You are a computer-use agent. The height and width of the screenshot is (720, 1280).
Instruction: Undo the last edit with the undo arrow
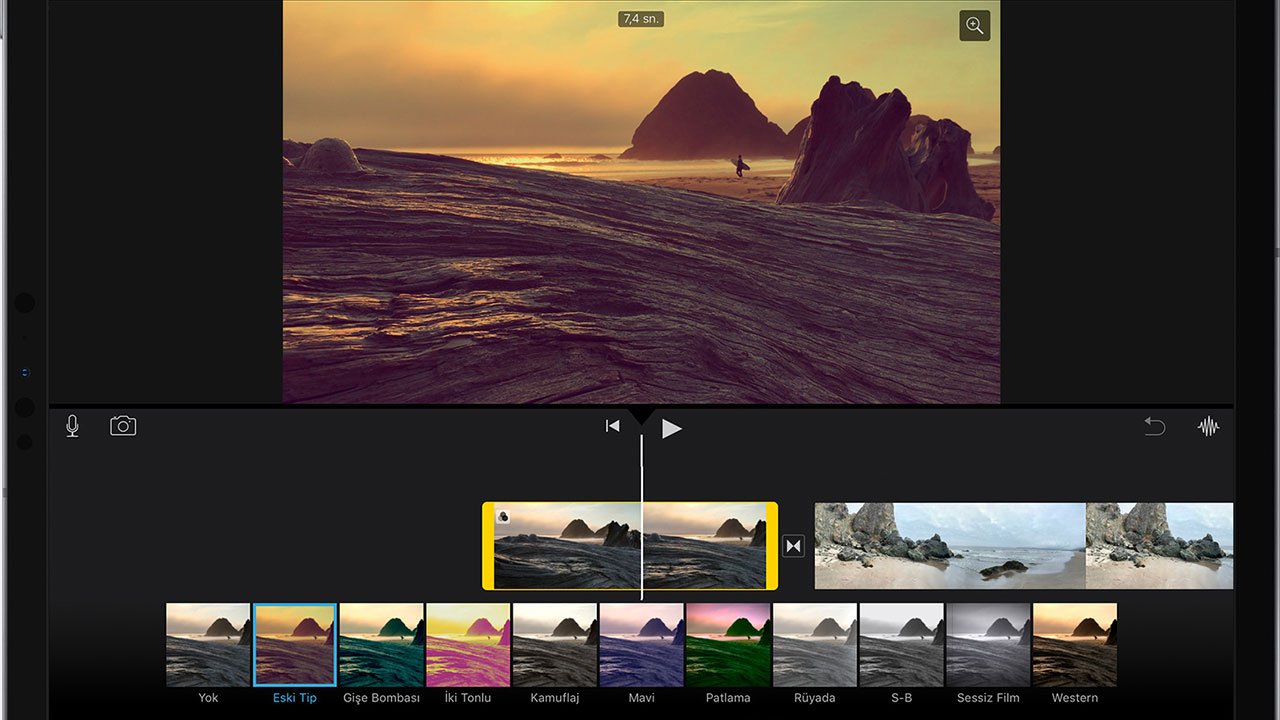pyautogui.click(x=1156, y=425)
